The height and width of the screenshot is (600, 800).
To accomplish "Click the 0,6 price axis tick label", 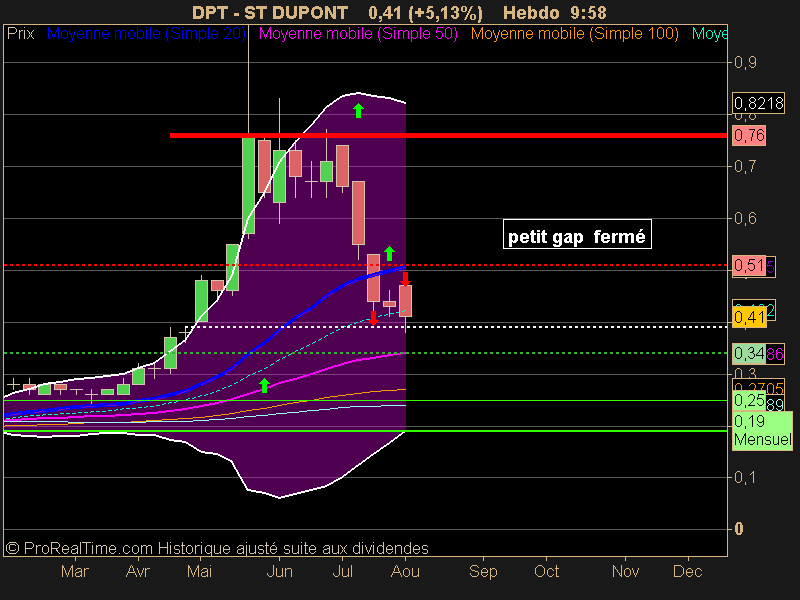I will (745, 218).
